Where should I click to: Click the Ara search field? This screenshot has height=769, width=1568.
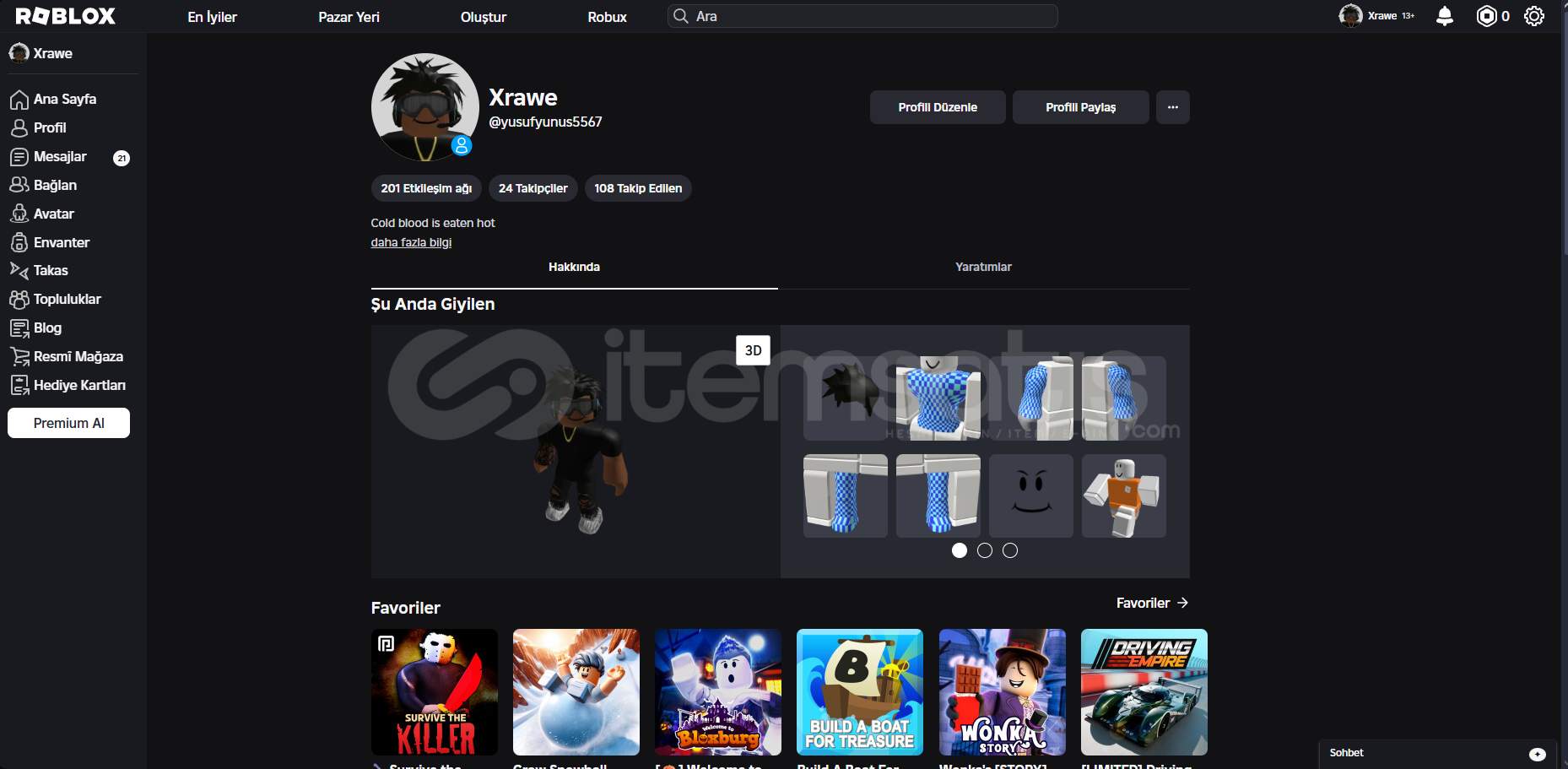[862, 16]
